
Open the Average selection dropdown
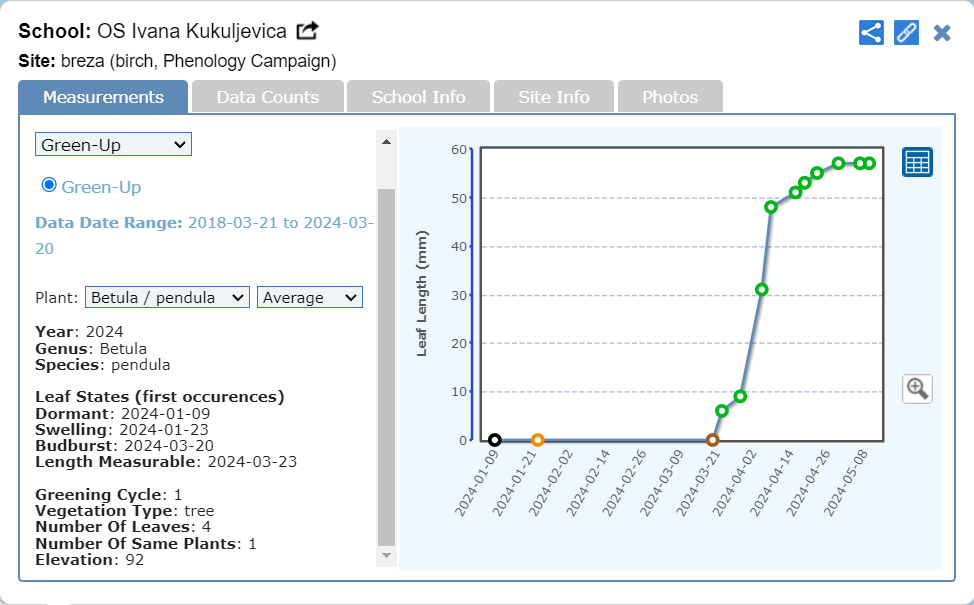310,297
